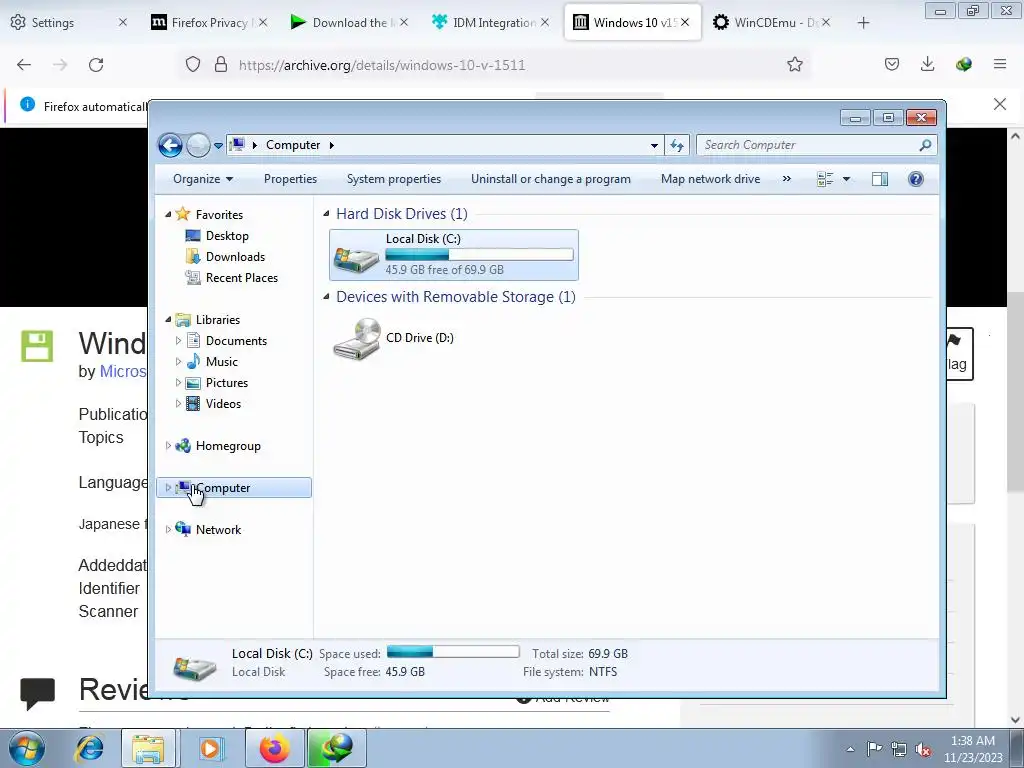1024x768 pixels.
Task: Click the Network icon in the navigation pane
Action: coord(184,530)
